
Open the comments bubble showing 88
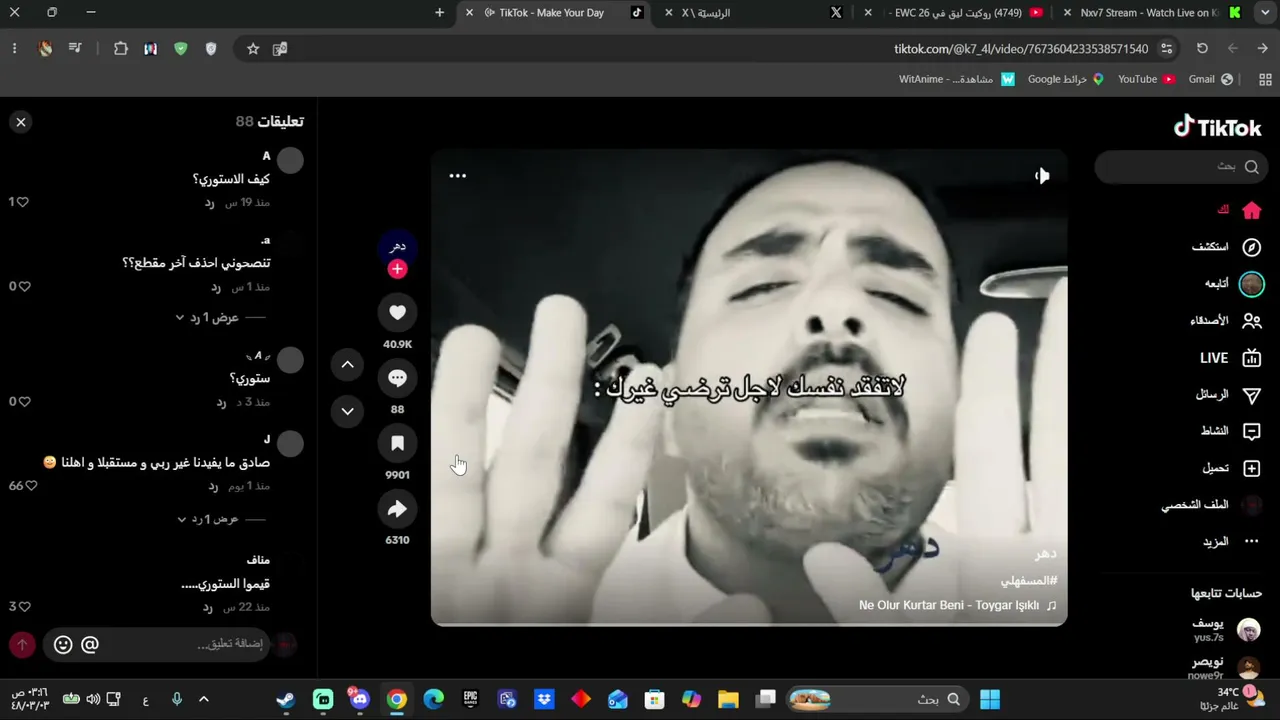pos(397,378)
